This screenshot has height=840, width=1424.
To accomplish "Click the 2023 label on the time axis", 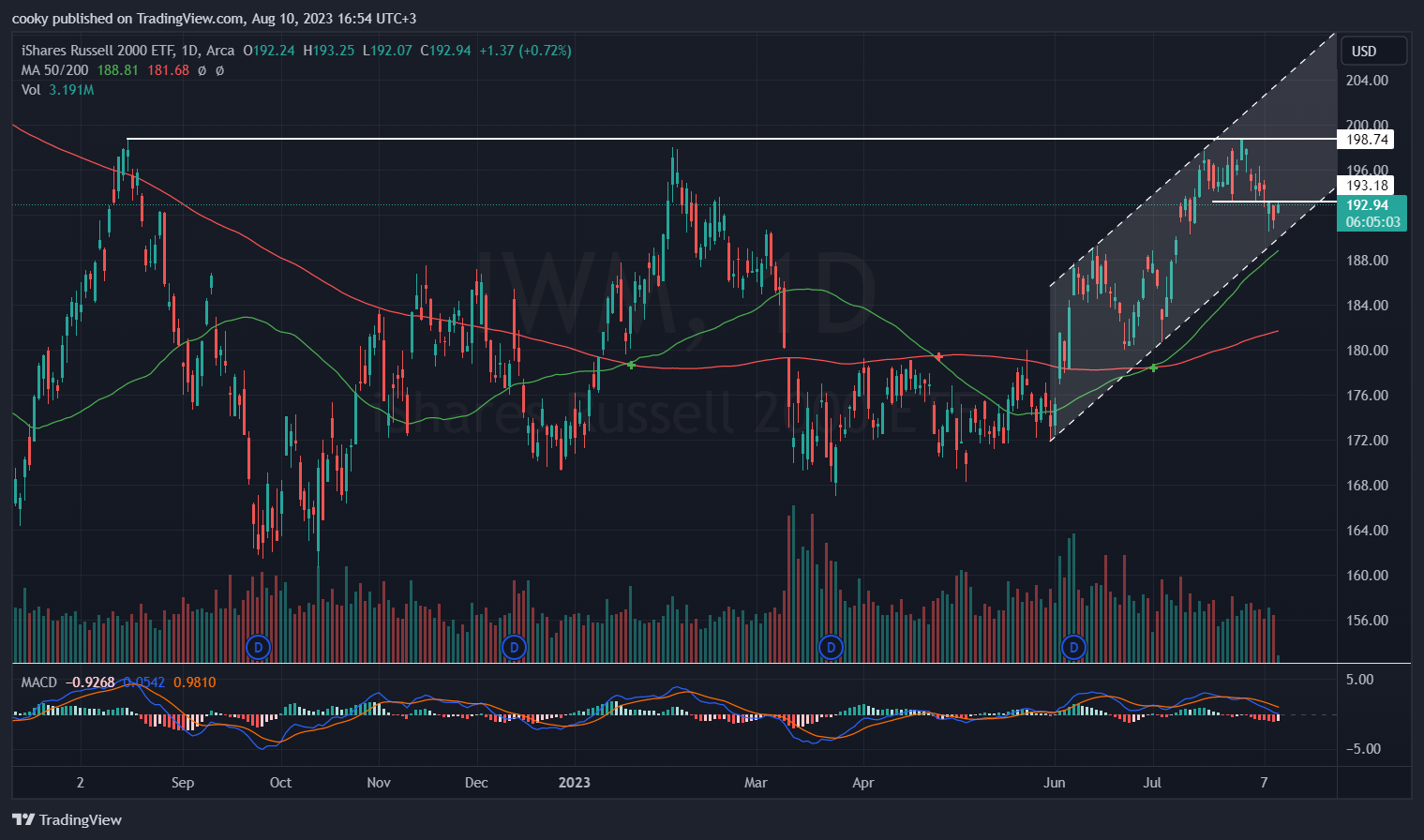I will coord(574,783).
